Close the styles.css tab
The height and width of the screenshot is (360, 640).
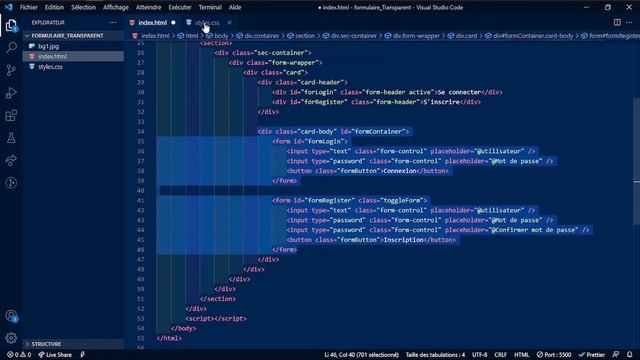pyautogui.click(x=229, y=22)
